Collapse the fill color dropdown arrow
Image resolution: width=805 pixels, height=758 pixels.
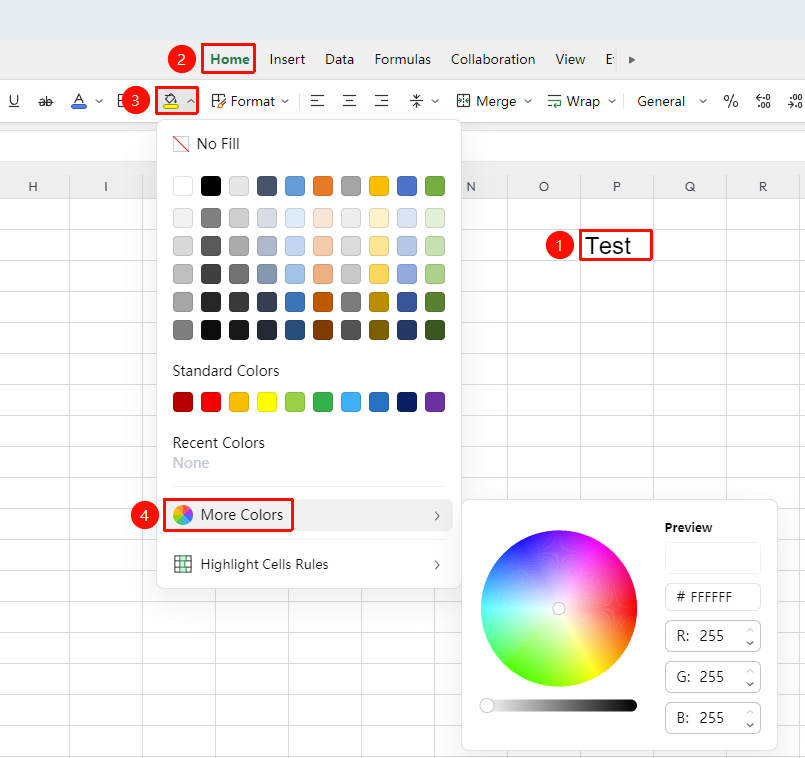tap(190, 101)
